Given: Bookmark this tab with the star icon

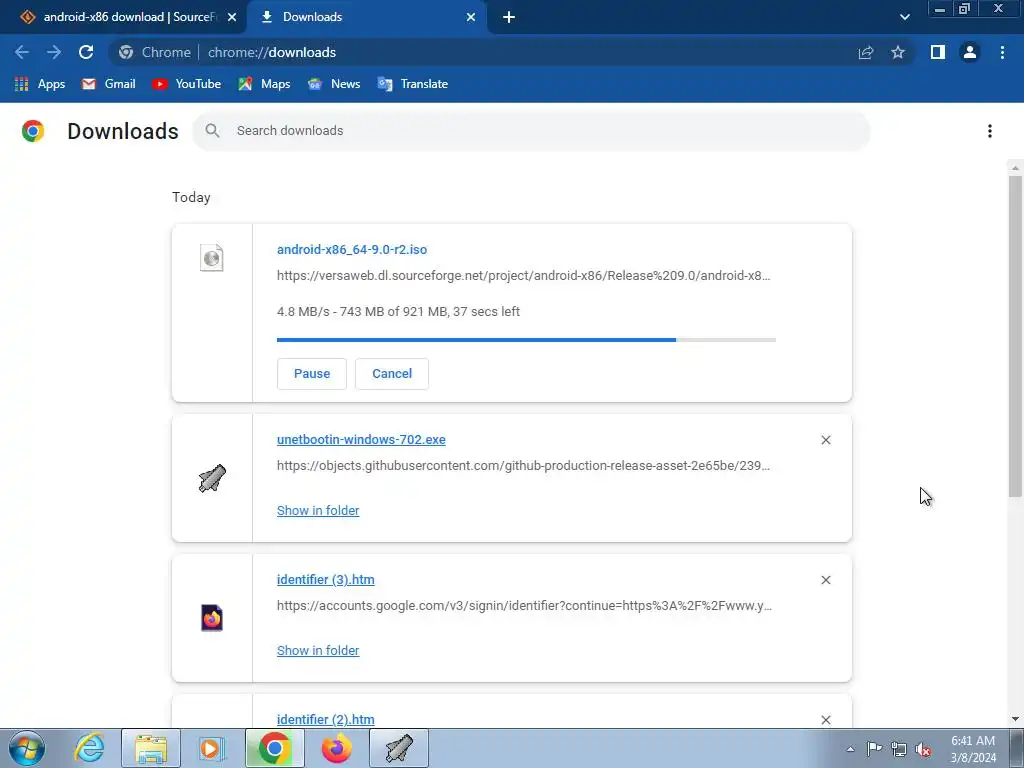Looking at the screenshot, I should pos(898,52).
